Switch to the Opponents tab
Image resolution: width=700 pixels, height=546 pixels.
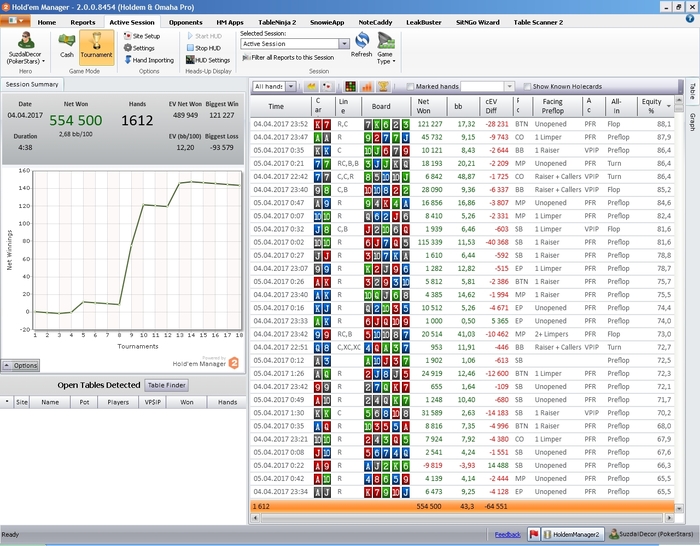click(186, 22)
